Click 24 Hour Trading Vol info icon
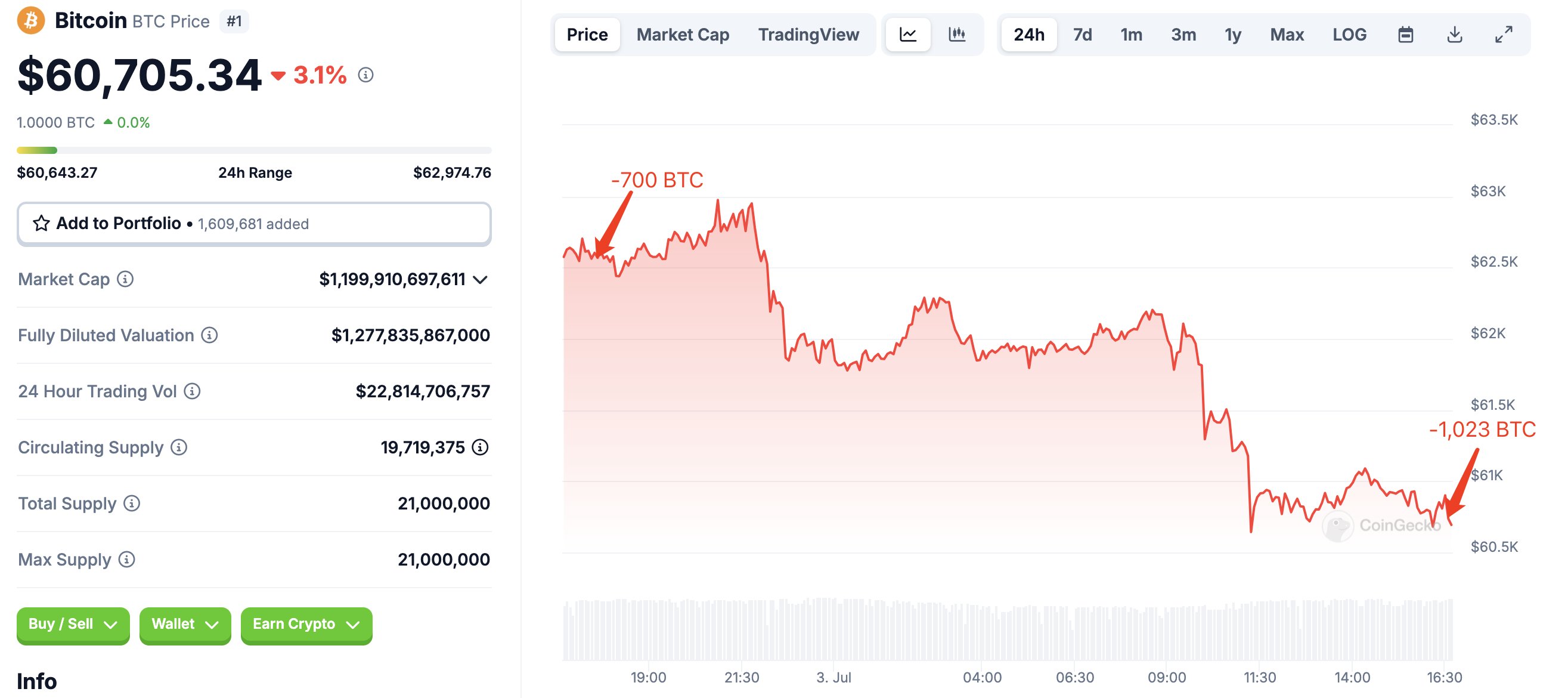 click(x=193, y=391)
